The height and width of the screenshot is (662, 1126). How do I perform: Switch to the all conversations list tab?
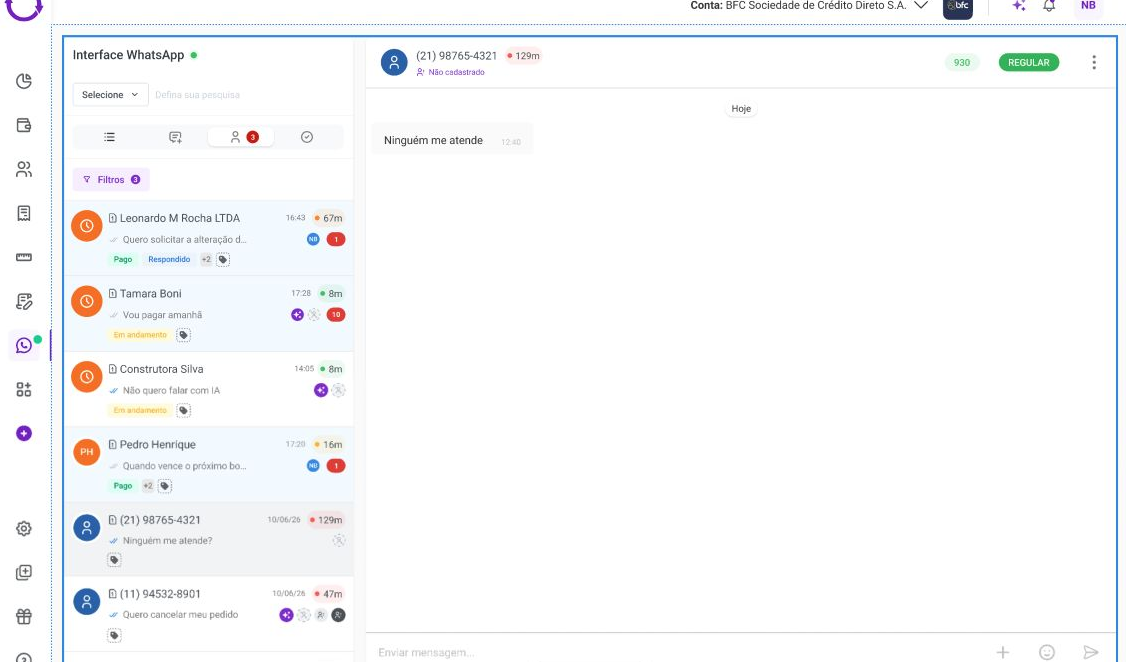[x=109, y=137]
